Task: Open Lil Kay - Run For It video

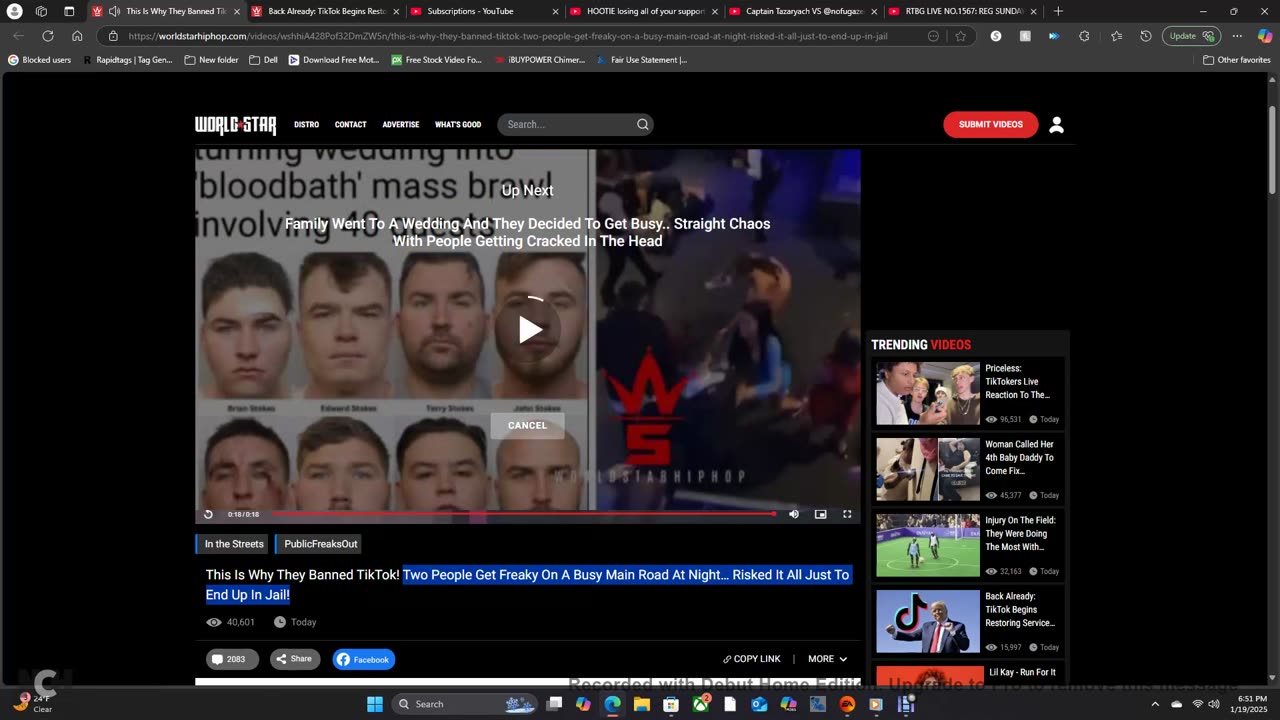Action: (1022, 673)
